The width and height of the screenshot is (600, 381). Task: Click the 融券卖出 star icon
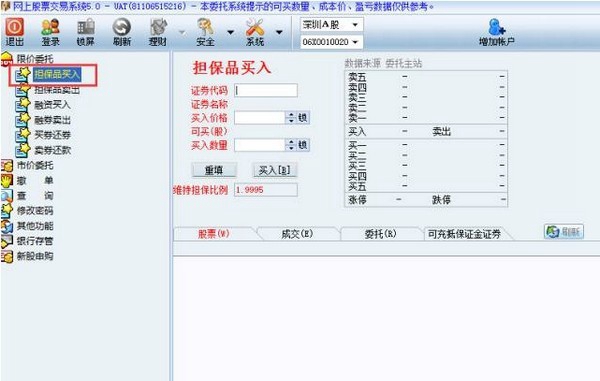(x=22, y=119)
